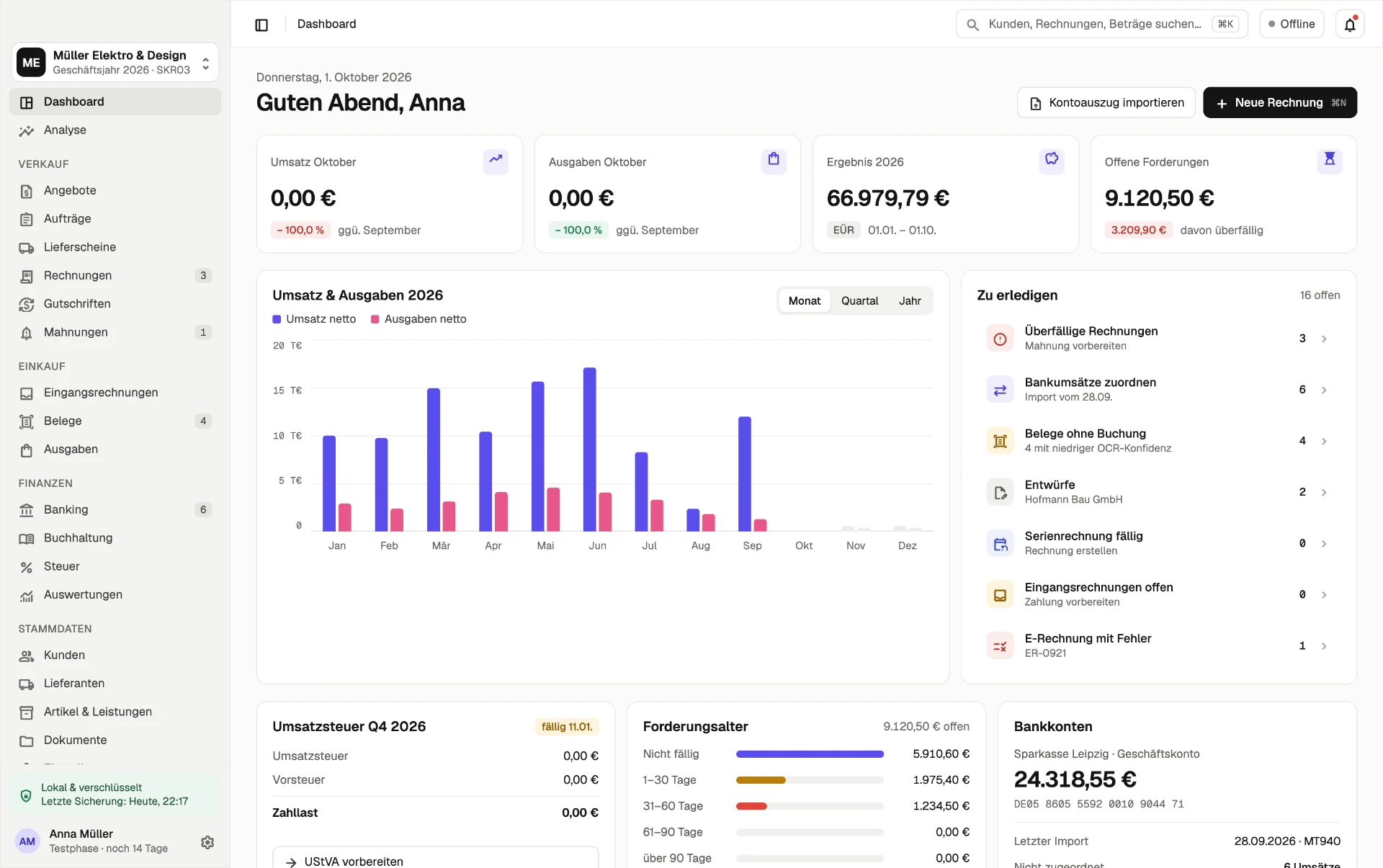Open Dokumente in the sidebar
Viewport: 1383px width, 868px height.
[115, 741]
